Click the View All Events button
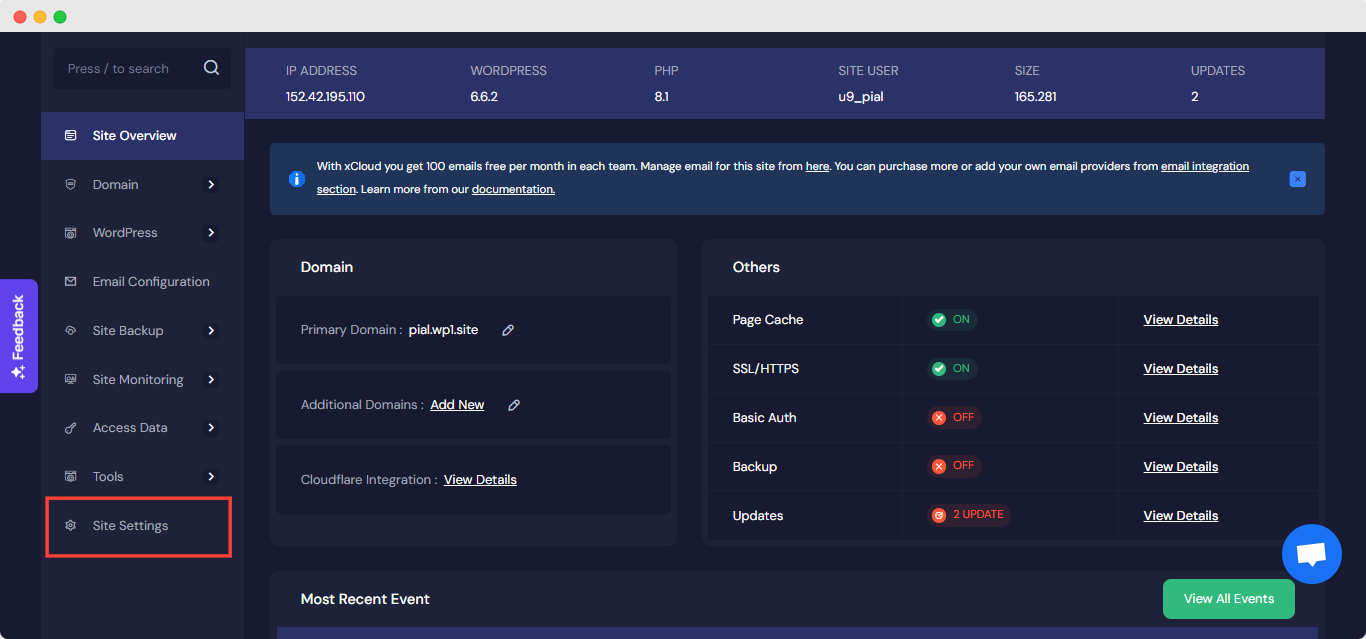1366x639 pixels. (1228, 598)
